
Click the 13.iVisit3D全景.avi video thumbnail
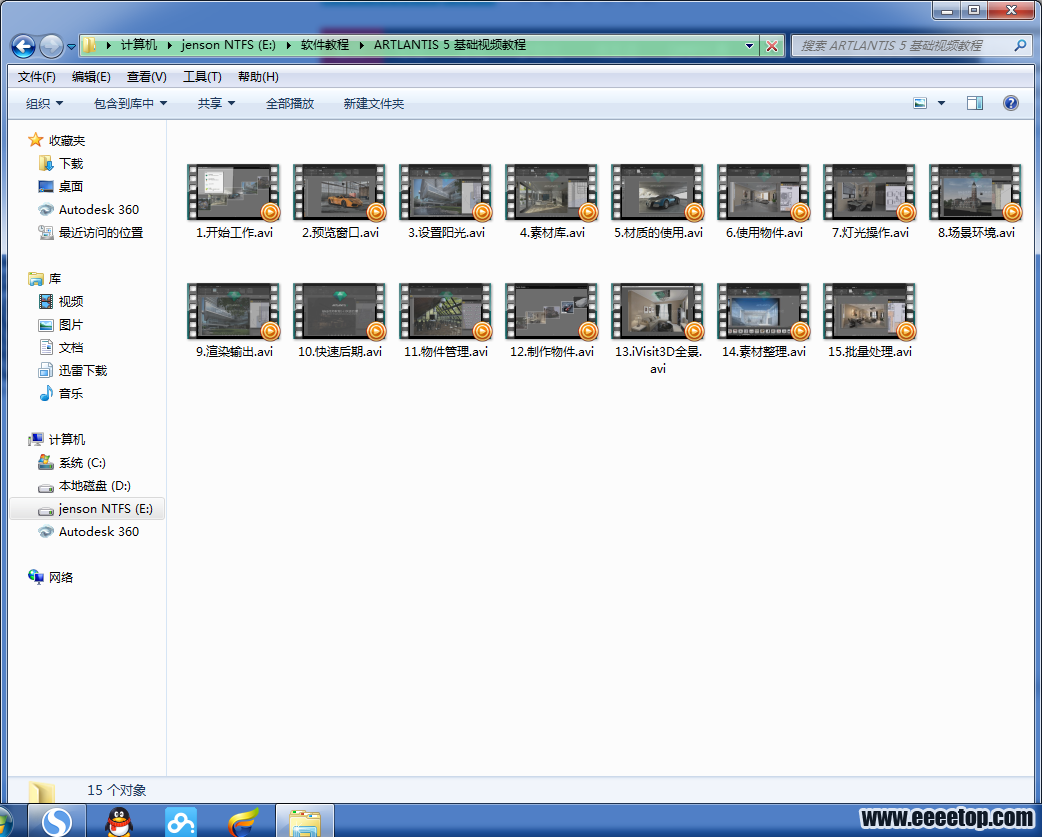(x=657, y=311)
